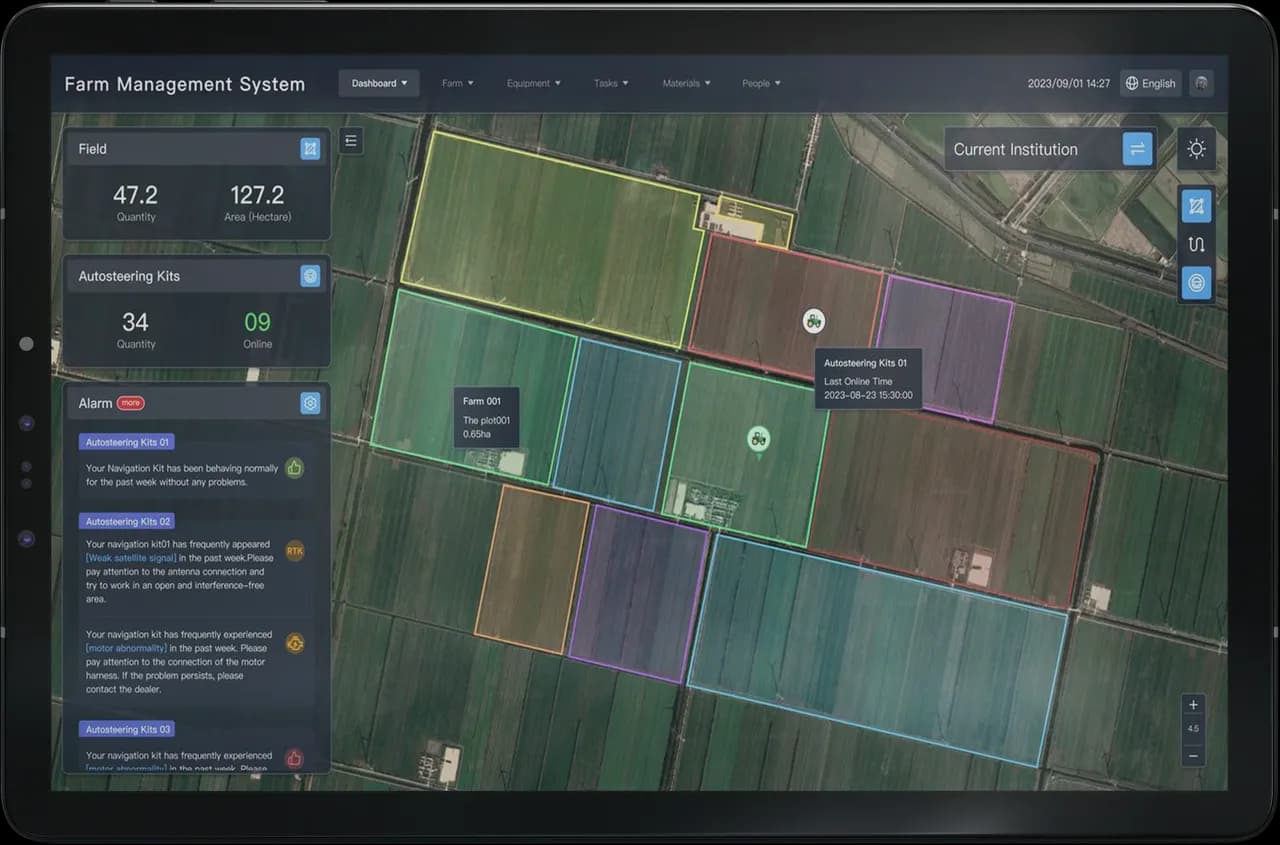Click the red 'more' badge beside Alarm
The width and height of the screenshot is (1280, 845).
point(131,403)
